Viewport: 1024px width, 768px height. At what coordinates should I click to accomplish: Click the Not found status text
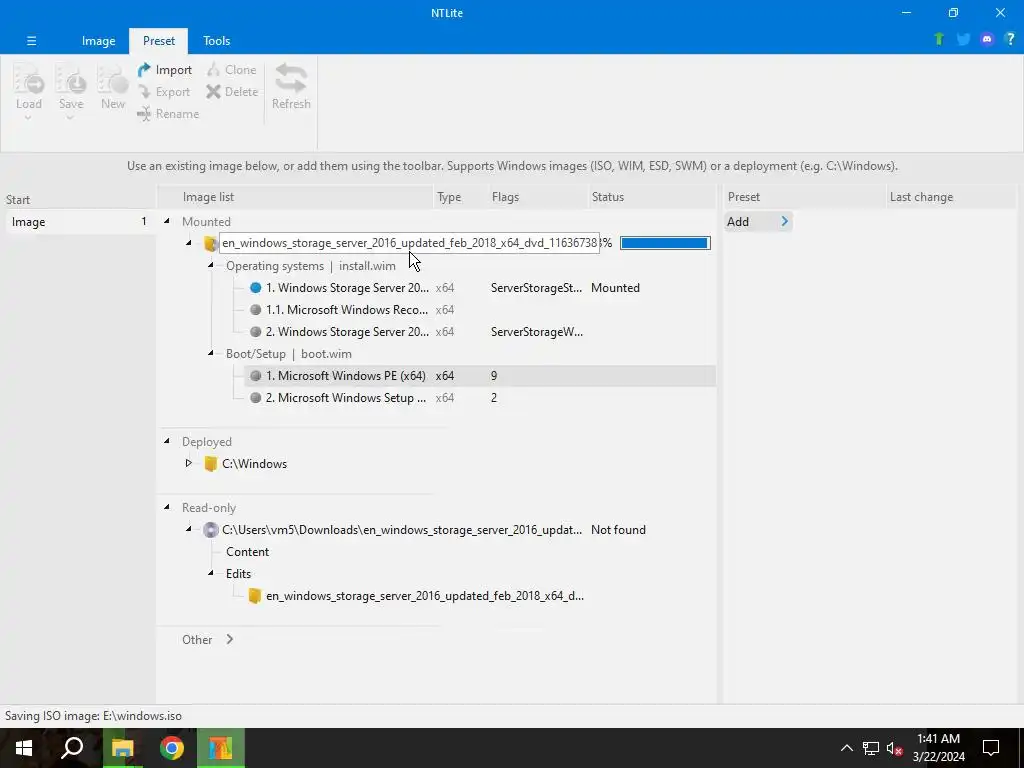618,530
